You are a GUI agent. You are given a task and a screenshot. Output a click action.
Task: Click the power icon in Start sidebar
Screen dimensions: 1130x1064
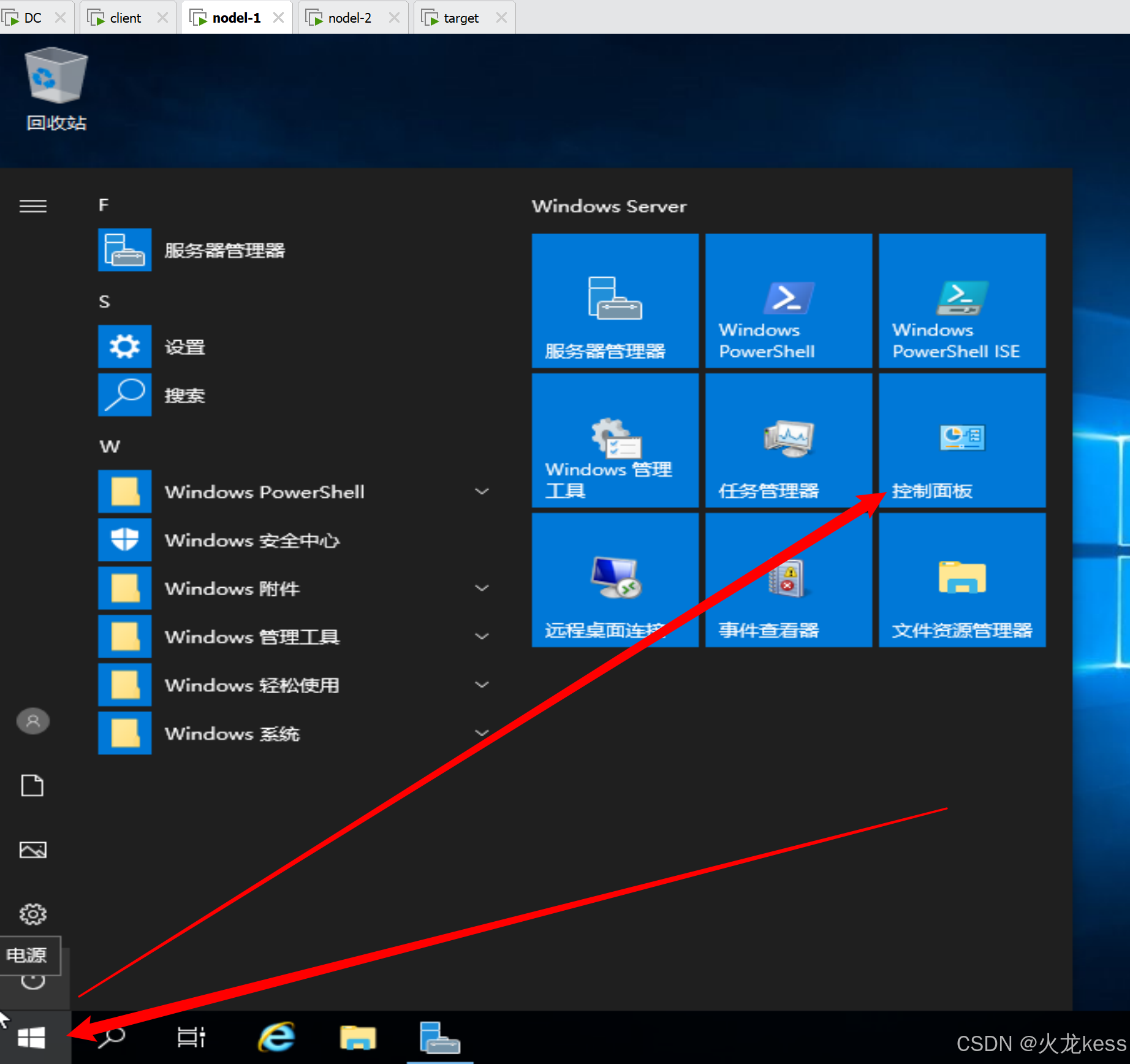click(x=33, y=981)
